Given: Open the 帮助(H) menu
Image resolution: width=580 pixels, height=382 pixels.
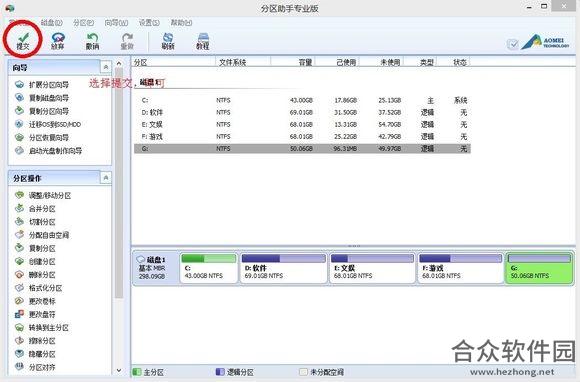Looking at the screenshot, I should [x=181, y=23].
